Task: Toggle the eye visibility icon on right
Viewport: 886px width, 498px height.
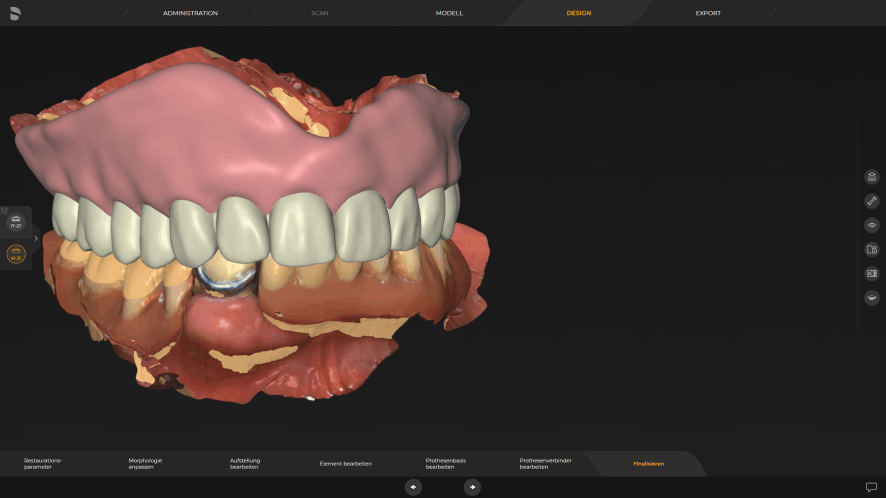Action: [871, 225]
